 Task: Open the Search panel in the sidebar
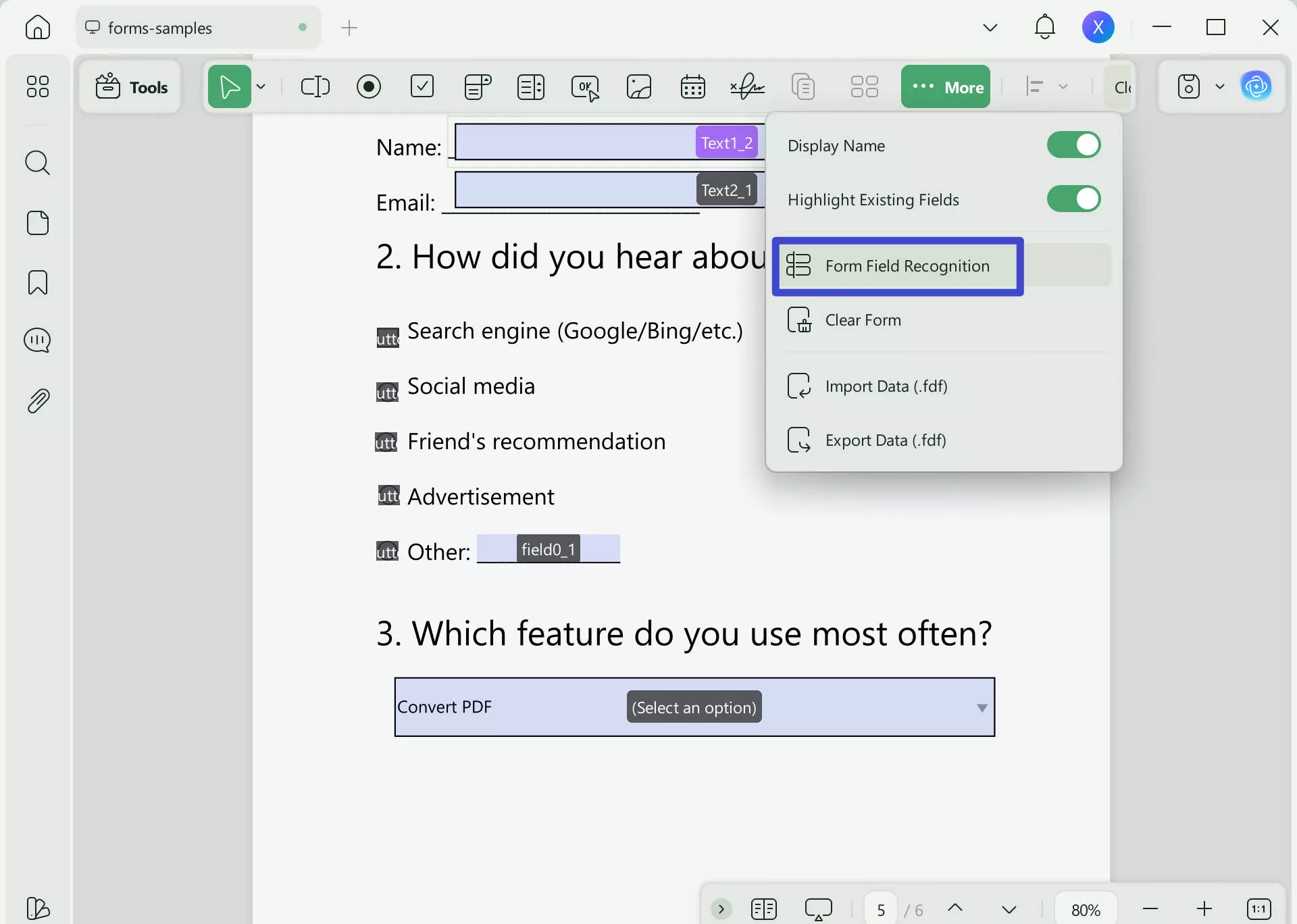tap(38, 163)
